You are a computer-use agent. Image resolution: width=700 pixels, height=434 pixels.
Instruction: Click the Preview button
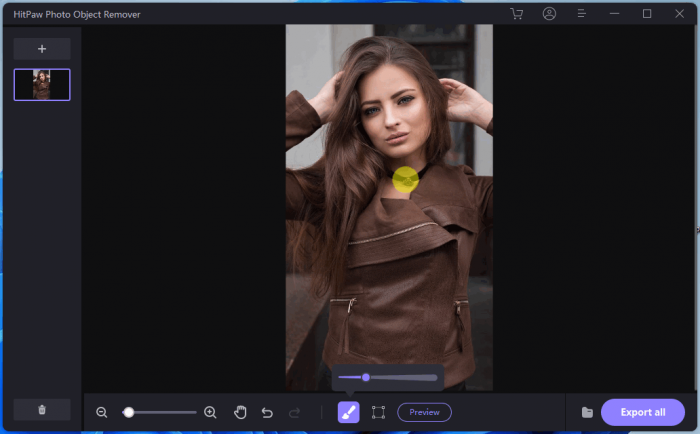click(x=424, y=412)
